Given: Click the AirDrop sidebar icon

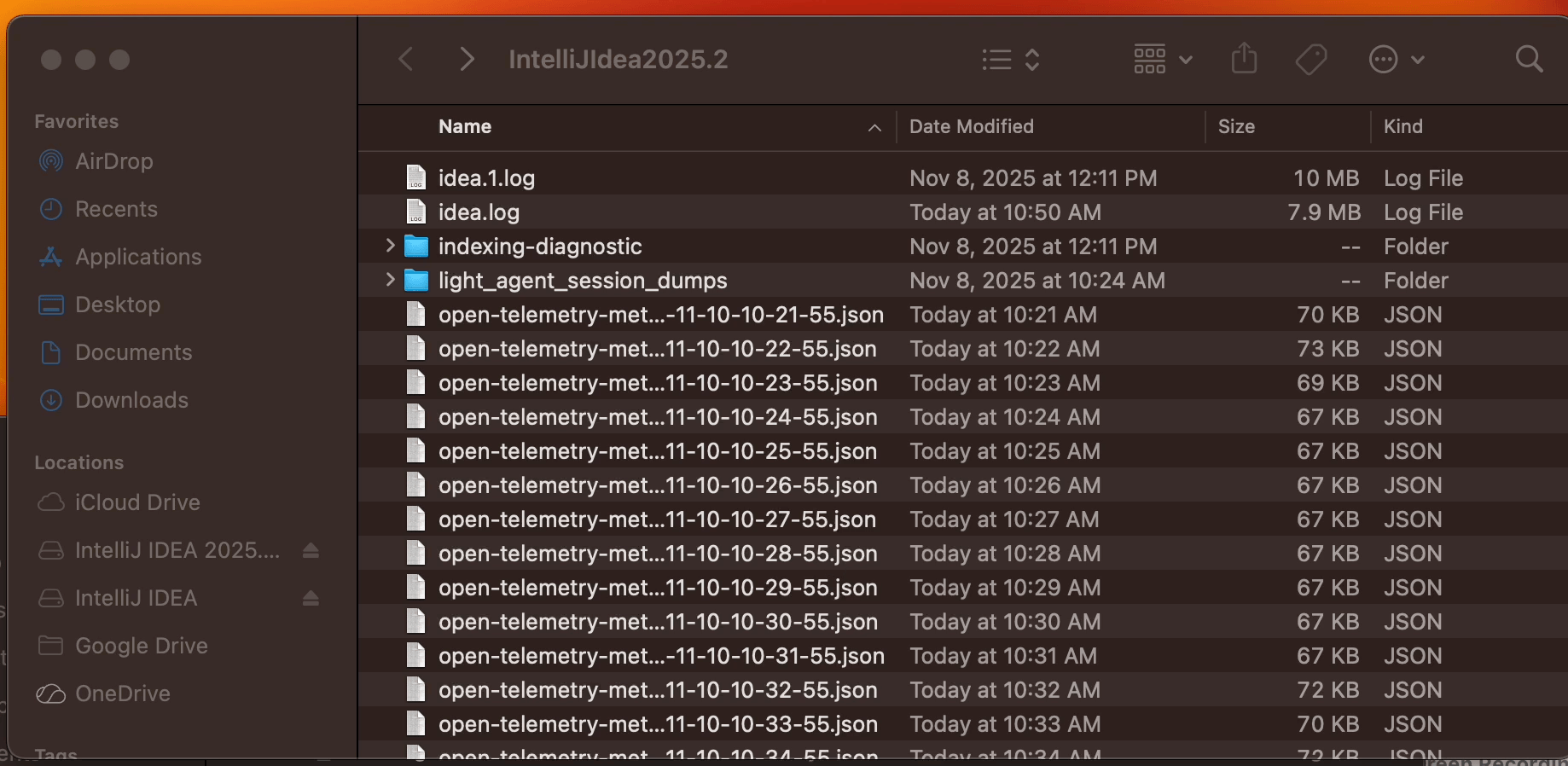Looking at the screenshot, I should click(51, 161).
